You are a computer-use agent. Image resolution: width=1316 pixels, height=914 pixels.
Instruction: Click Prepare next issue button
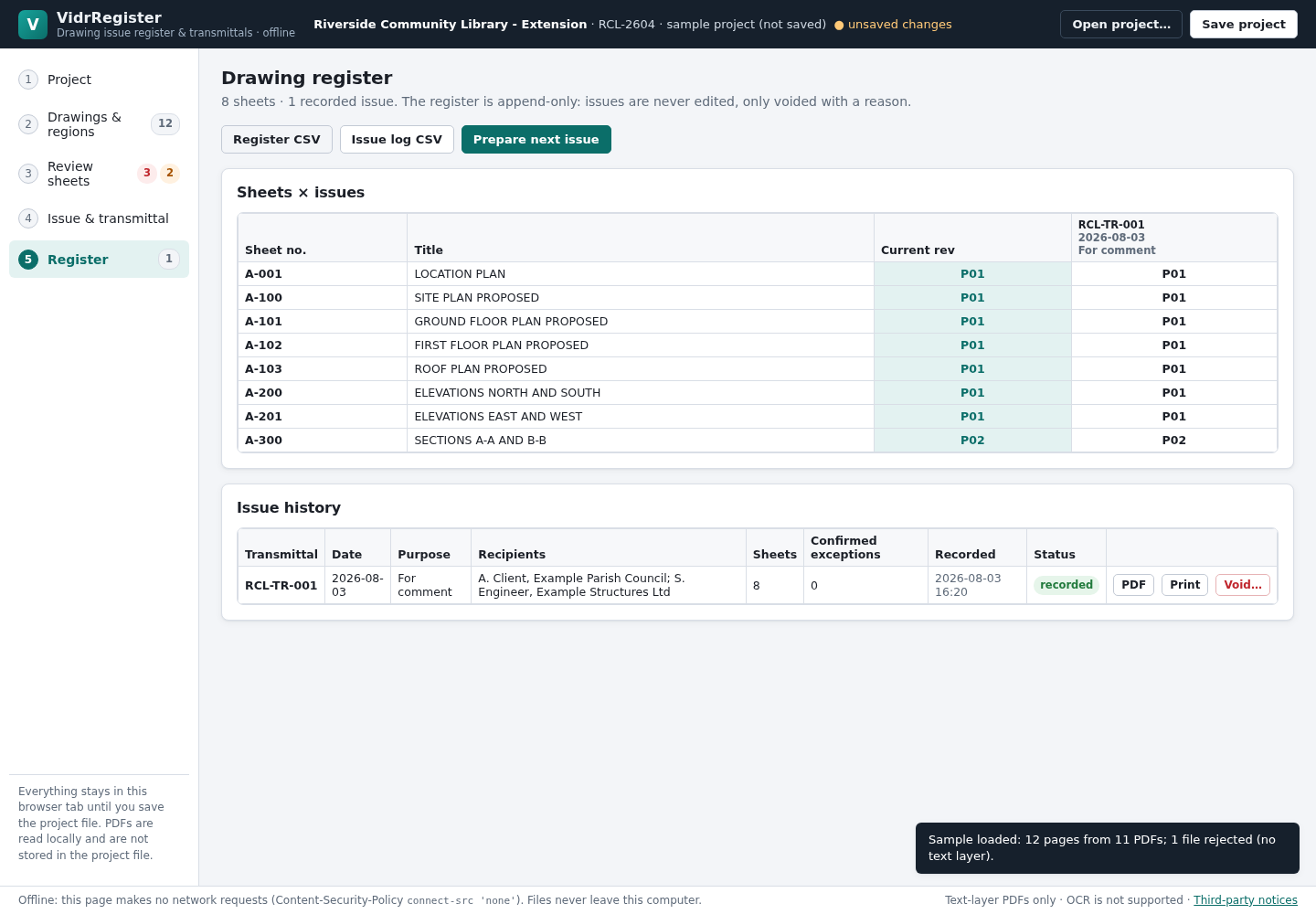tap(536, 140)
